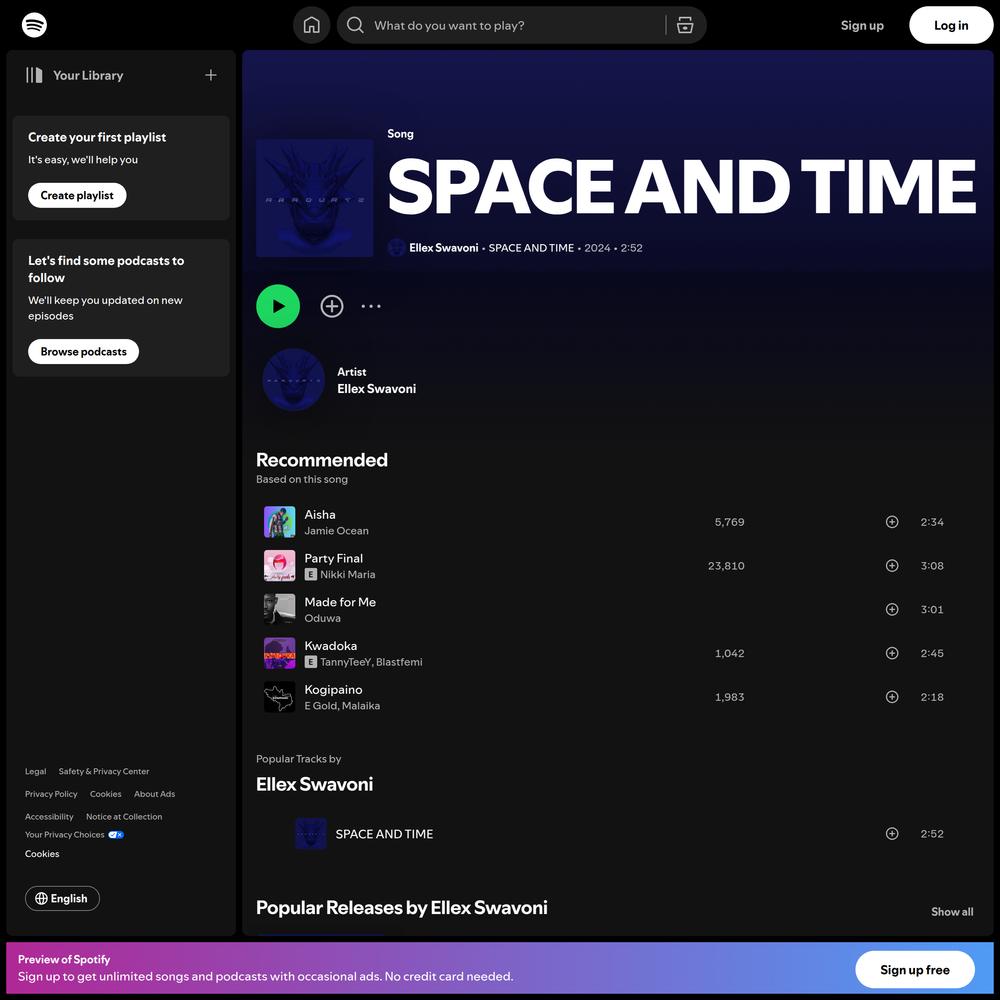
Task: Play SPACE AND TIME with green button
Action: tap(278, 306)
